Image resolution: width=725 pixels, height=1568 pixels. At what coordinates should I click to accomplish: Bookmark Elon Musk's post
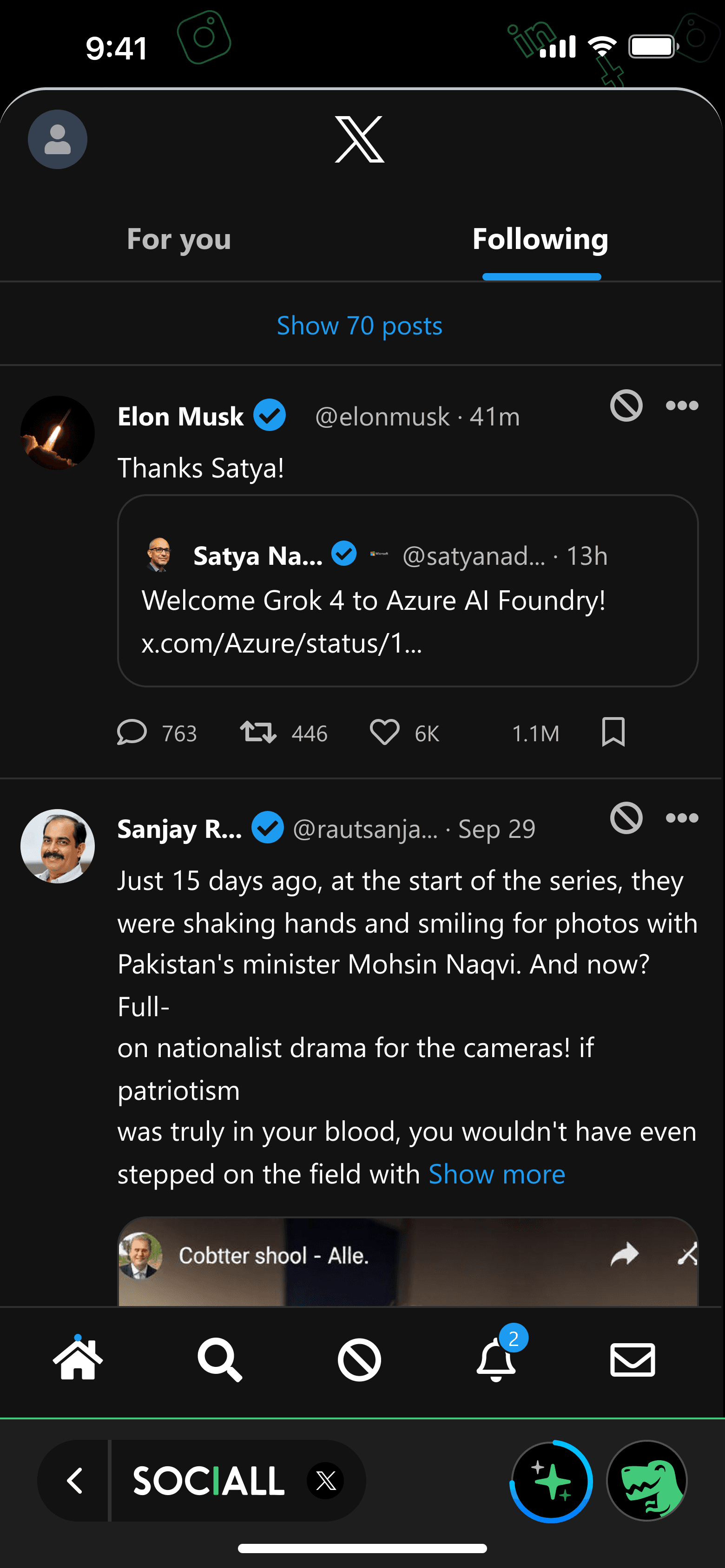click(x=613, y=732)
